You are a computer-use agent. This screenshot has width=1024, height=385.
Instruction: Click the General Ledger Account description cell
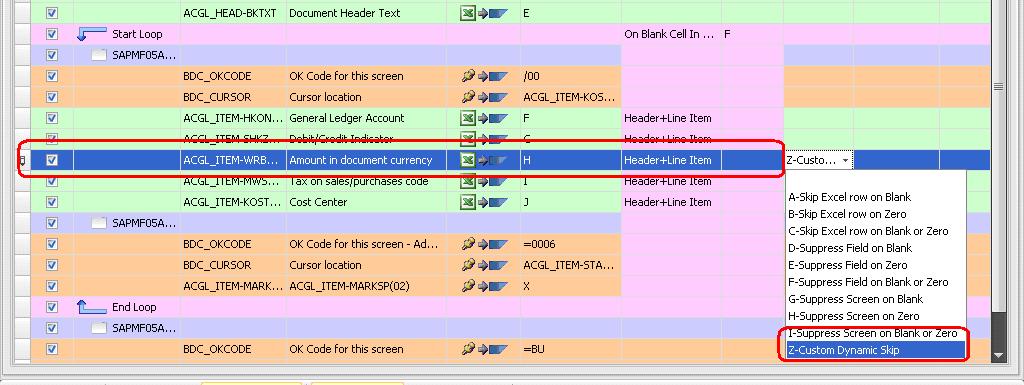tap(366, 118)
